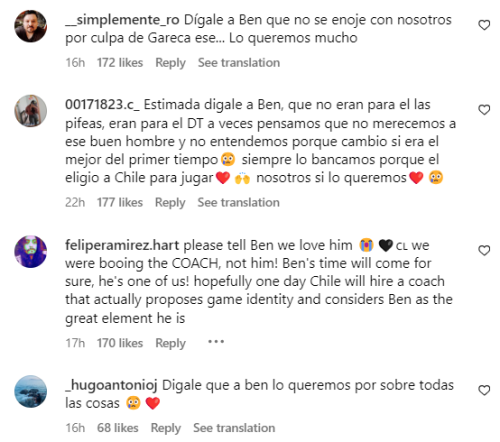The height and width of the screenshot is (442, 500).
Task: Like the comment by feliperamirez.hart
Action: coord(484,250)
